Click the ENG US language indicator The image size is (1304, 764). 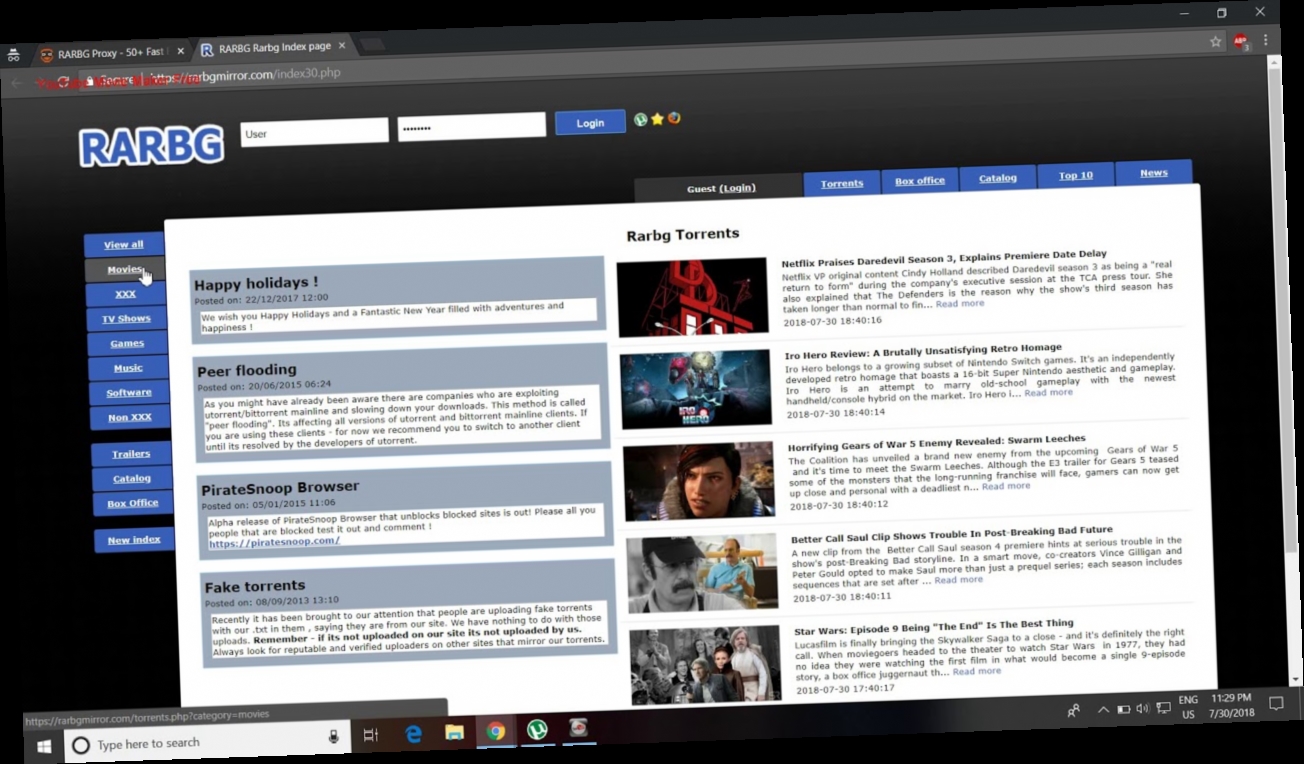pos(1188,707)
